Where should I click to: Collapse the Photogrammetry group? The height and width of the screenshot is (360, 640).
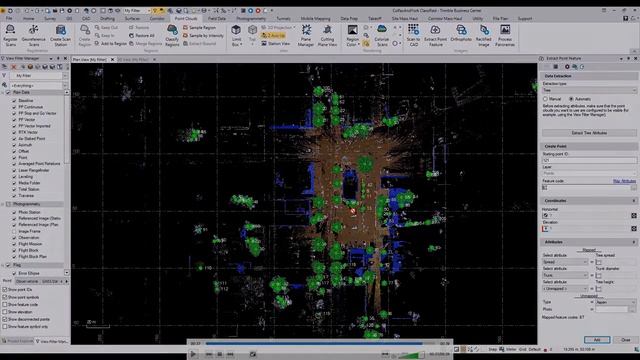click(3, 204)
